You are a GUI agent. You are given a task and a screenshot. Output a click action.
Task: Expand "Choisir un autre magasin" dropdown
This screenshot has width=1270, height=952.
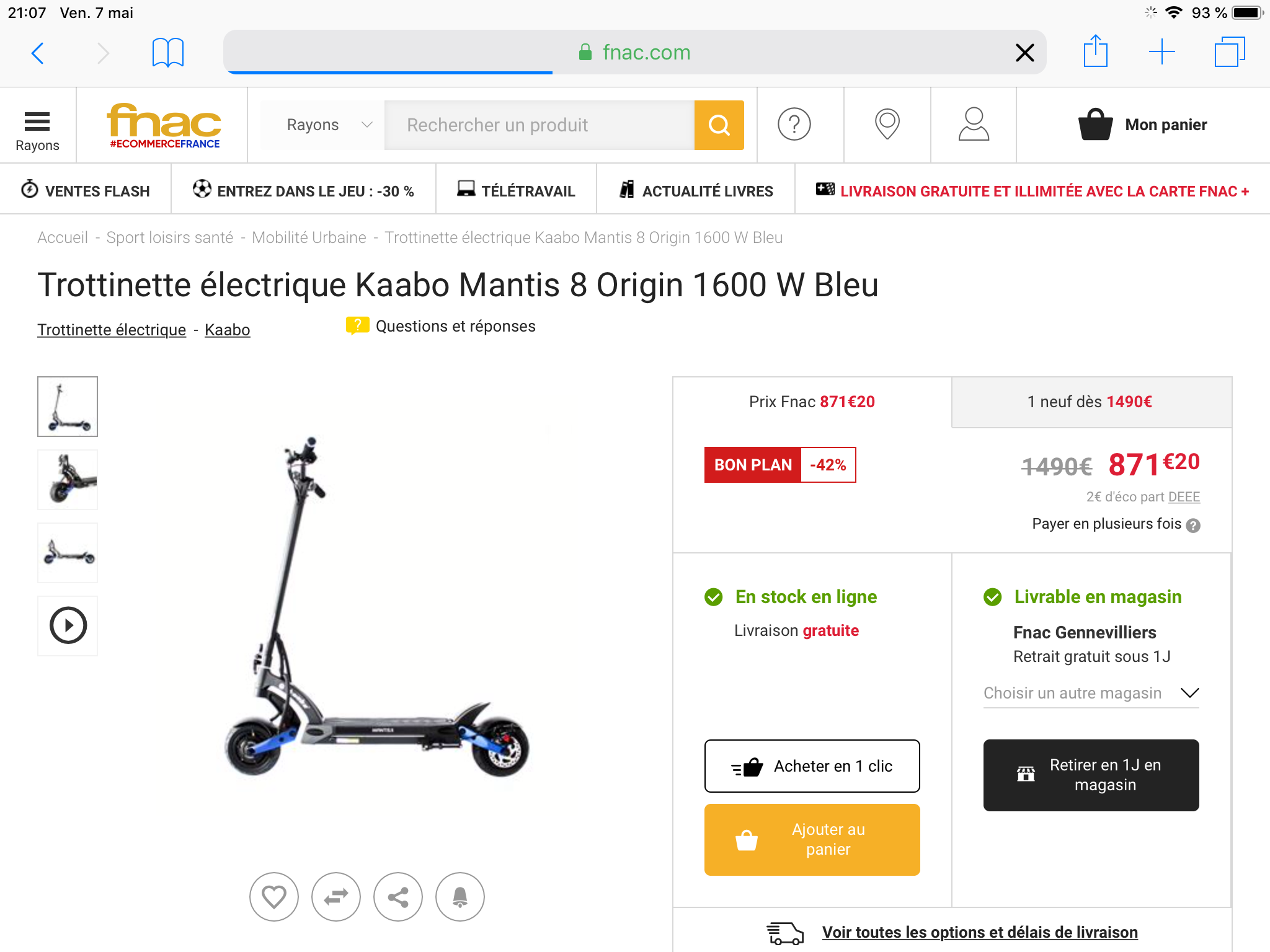click(x=1091, y=693)
